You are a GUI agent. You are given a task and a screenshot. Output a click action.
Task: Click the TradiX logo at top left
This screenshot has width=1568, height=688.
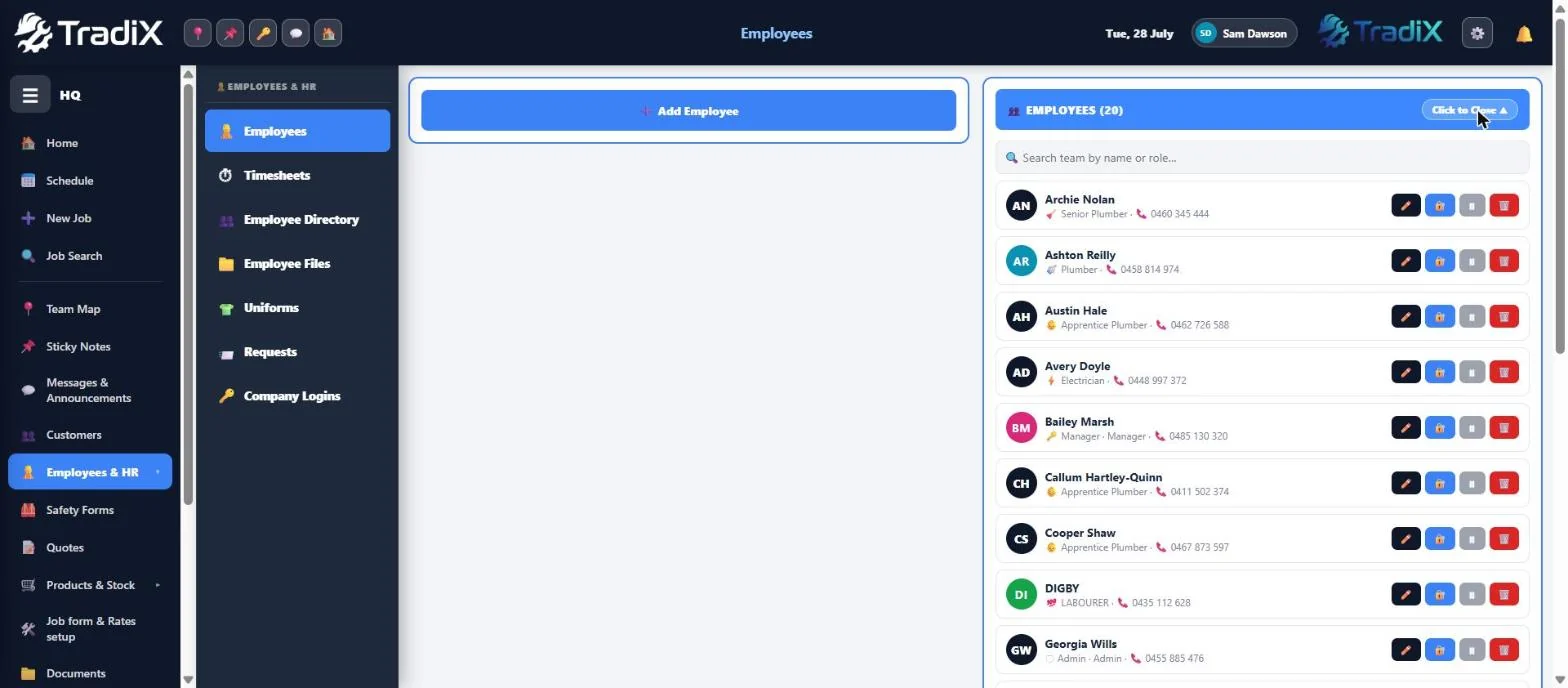pos(88,33)
